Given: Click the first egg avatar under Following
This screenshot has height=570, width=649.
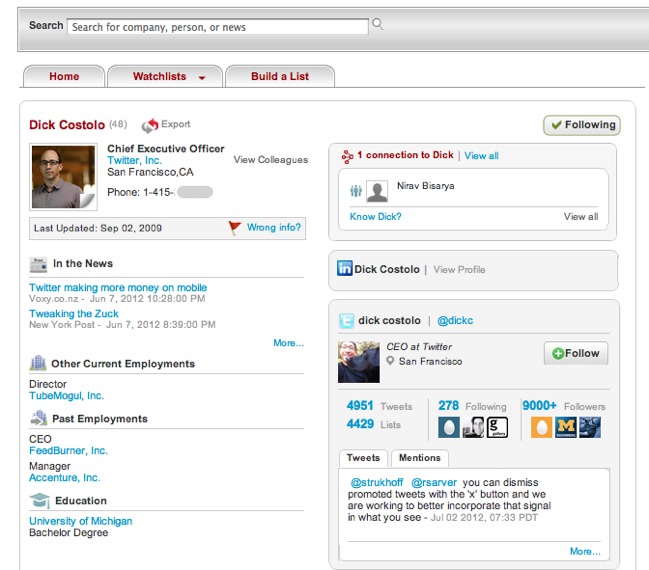Looking at the screenshot, I should (449, 427).
